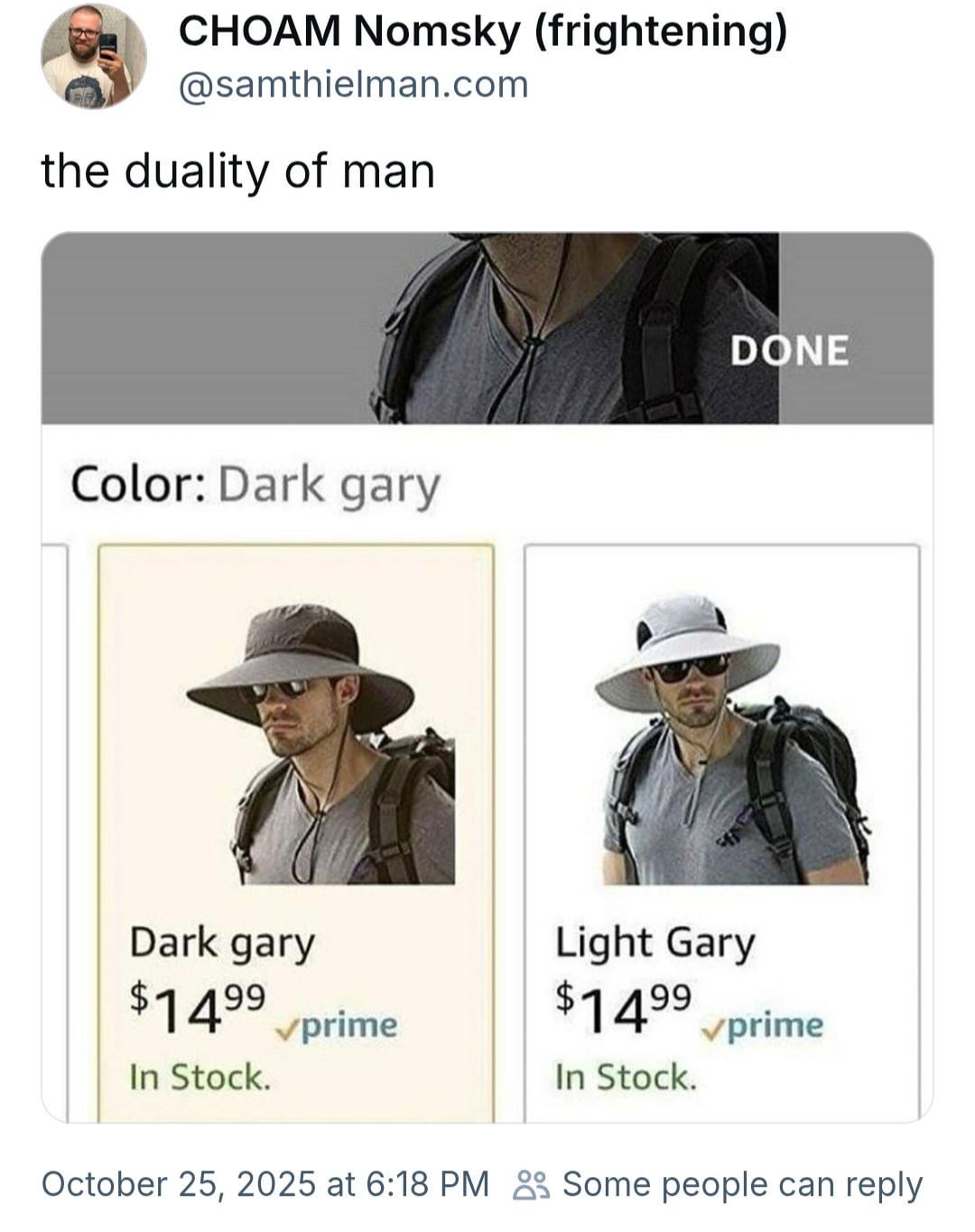Open the large product photo at top
The height and width of the screenshot is (1232, 975).
click(x=487, y=329)
